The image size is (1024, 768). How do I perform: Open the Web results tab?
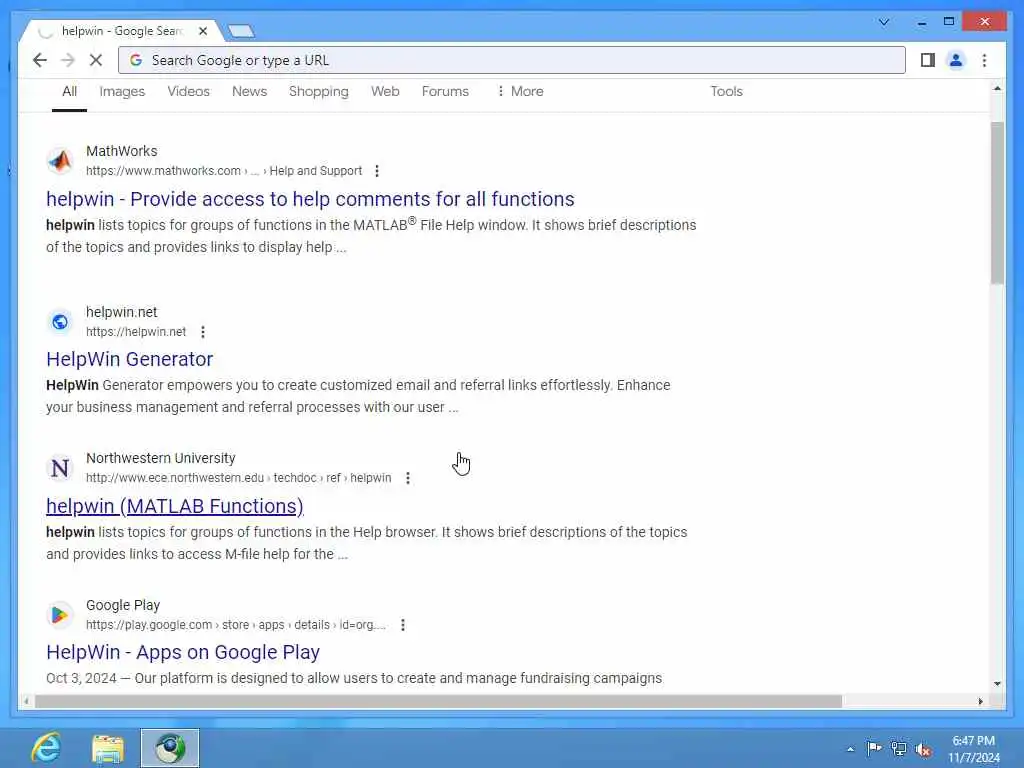385,91
